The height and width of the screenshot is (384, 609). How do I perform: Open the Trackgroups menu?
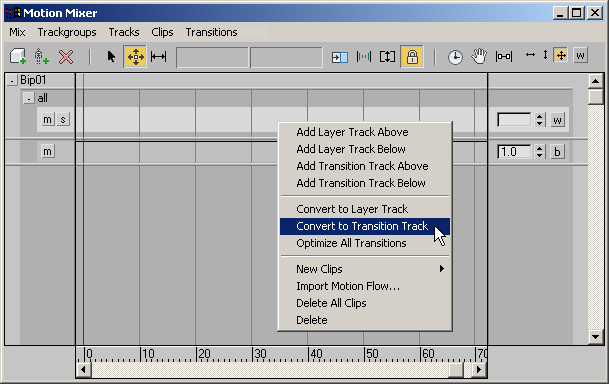[x=67, y=32]
